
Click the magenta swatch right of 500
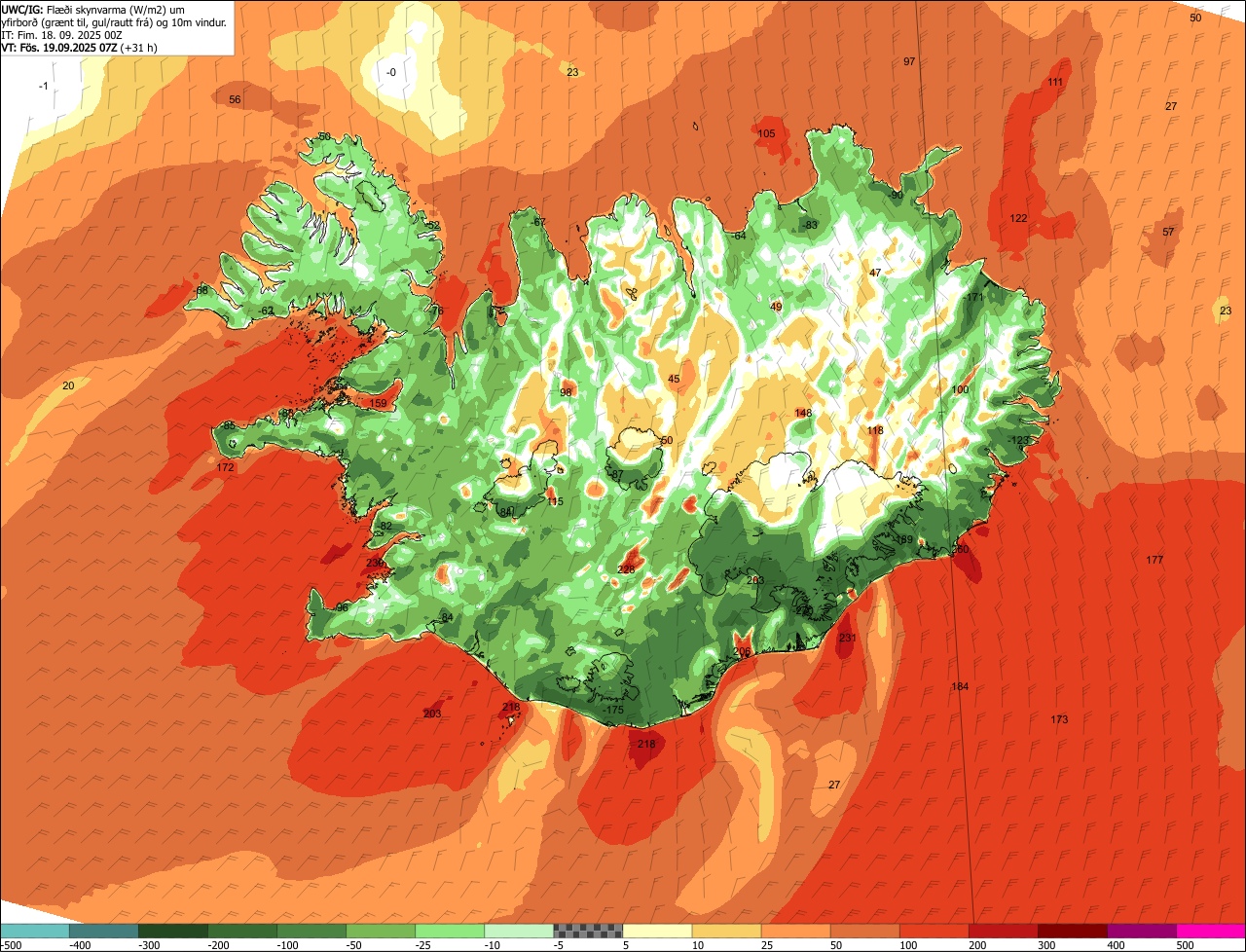pyautogui.click(x=1211, y=930)
